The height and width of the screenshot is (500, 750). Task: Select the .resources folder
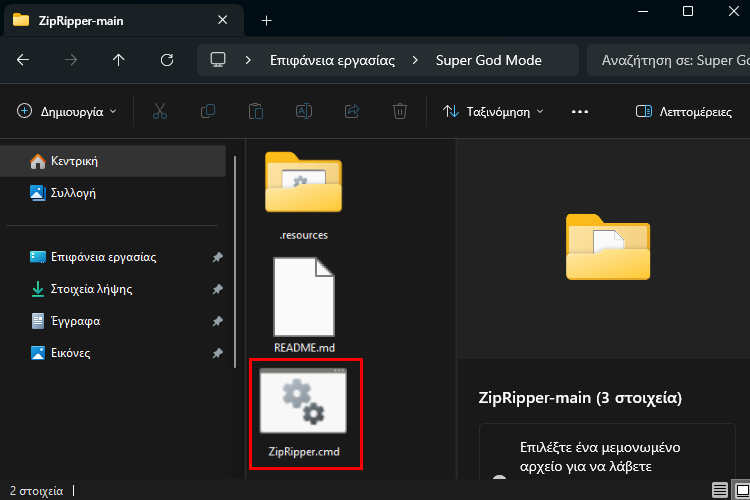click(x=304, y=196)
